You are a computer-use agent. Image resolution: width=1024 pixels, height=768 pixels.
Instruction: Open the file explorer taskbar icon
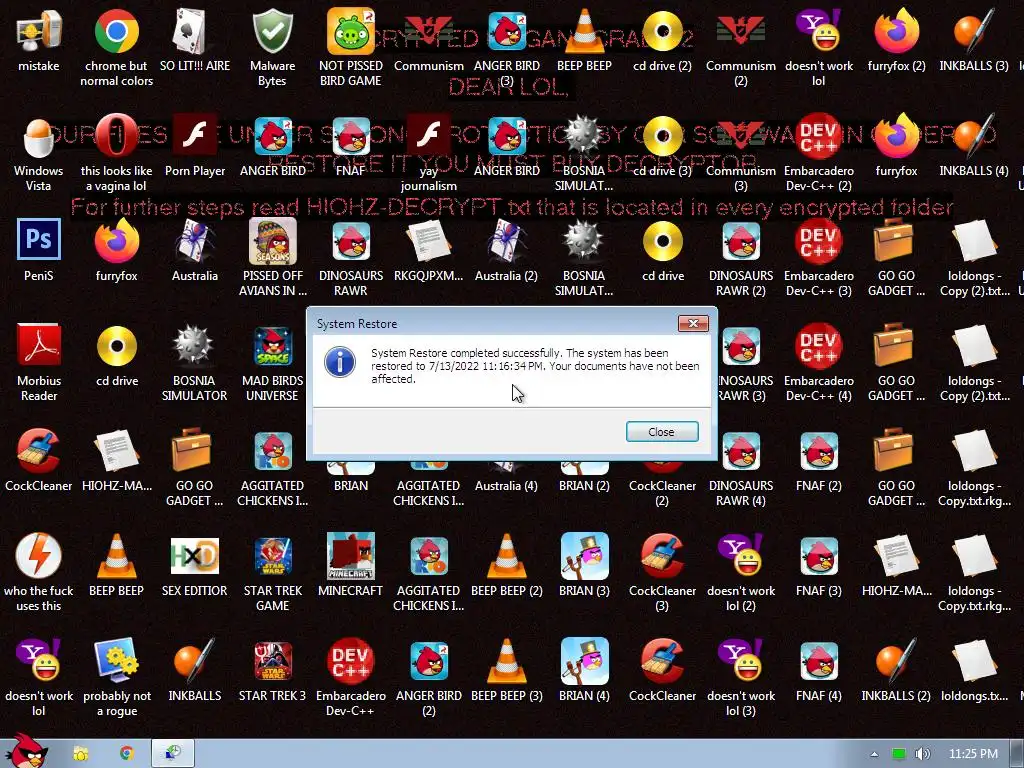pyautogui.click(x=80, y=754)
